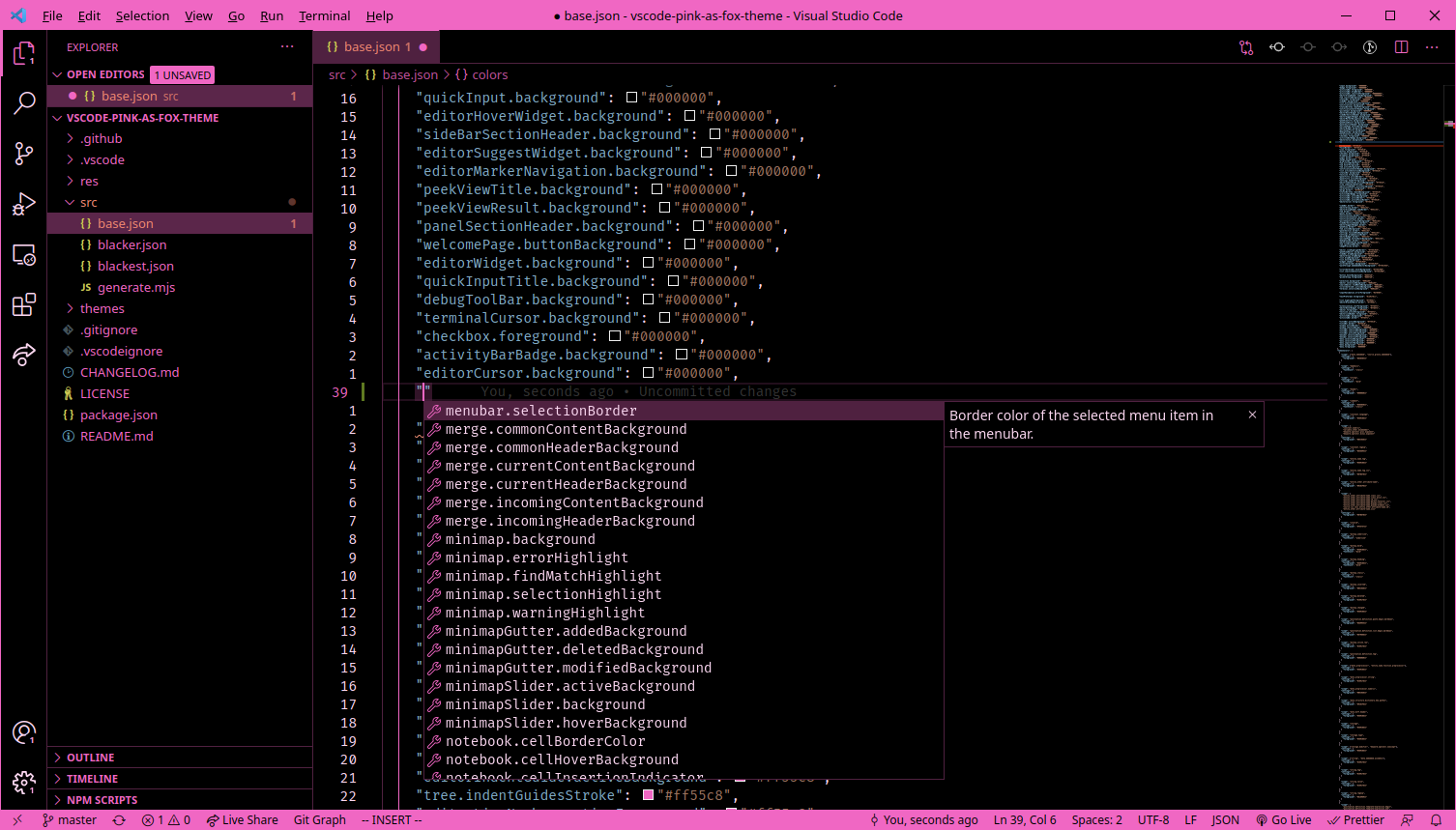Close the suggestion details popup
Viewport: 1456px width, 830px height.
coord(1252,415)
